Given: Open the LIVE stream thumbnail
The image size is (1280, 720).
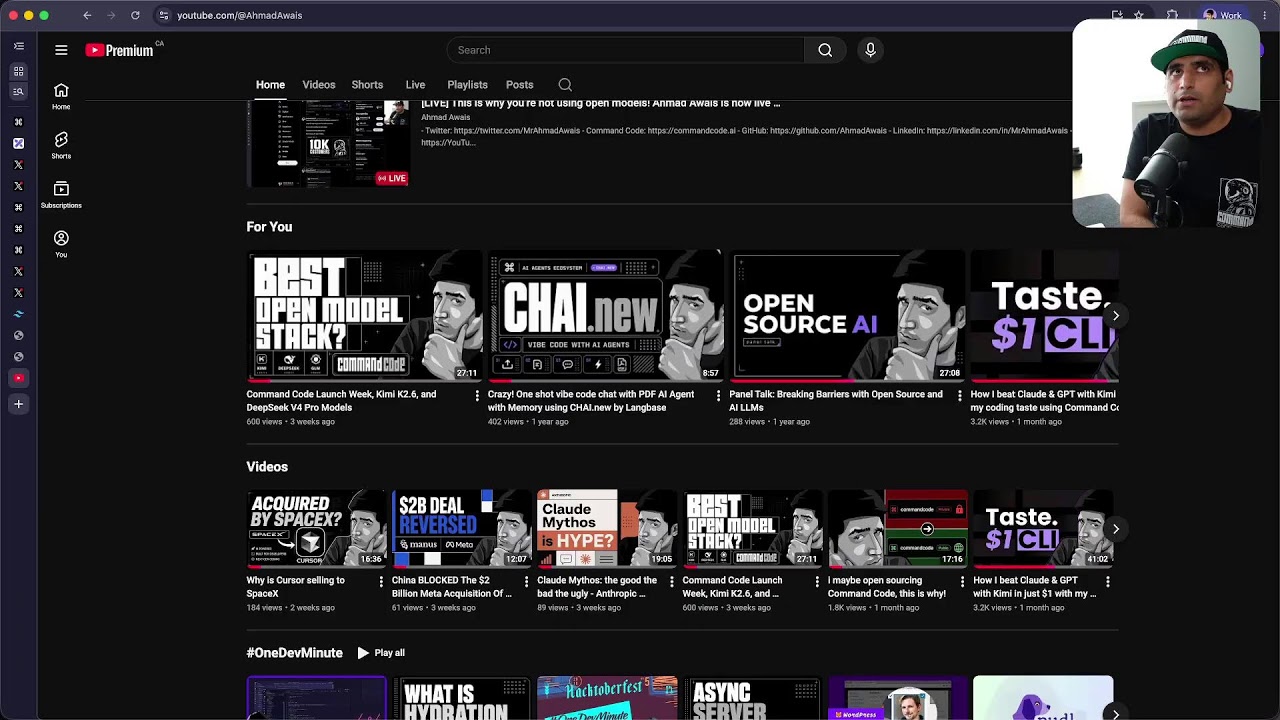Looking at the screenshot, I should [328, 144].
